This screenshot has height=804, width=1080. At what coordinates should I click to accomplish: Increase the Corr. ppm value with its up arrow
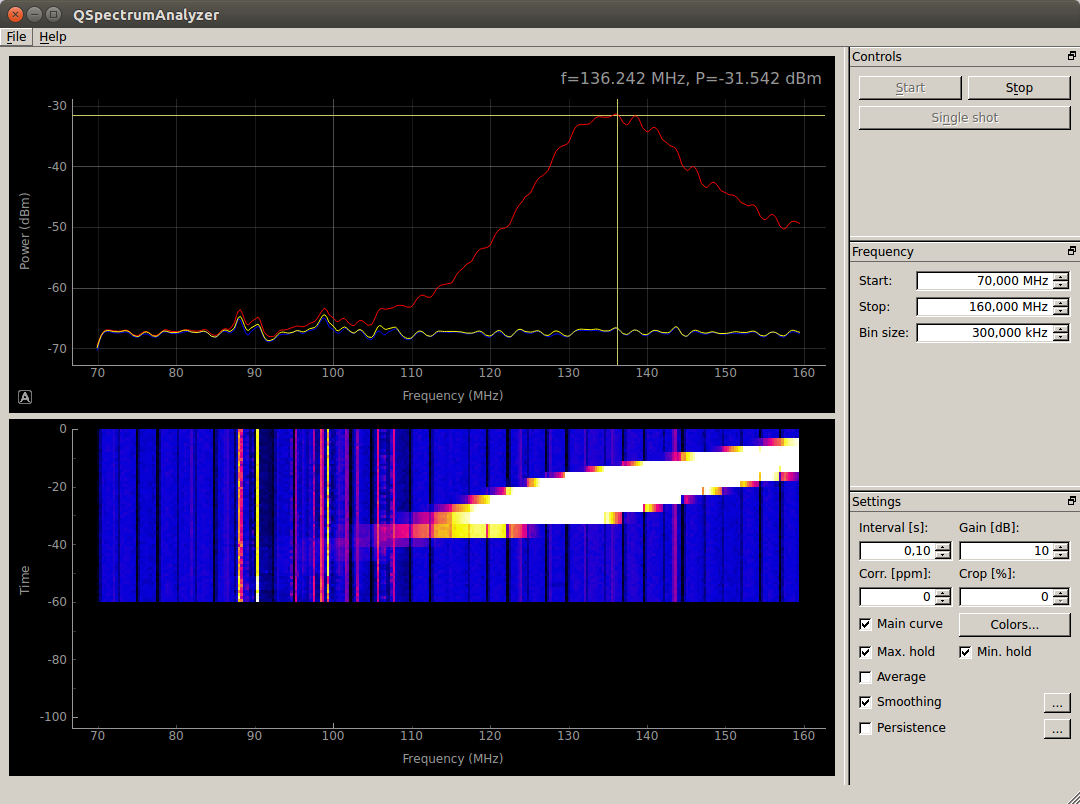[x=943, y=592]
